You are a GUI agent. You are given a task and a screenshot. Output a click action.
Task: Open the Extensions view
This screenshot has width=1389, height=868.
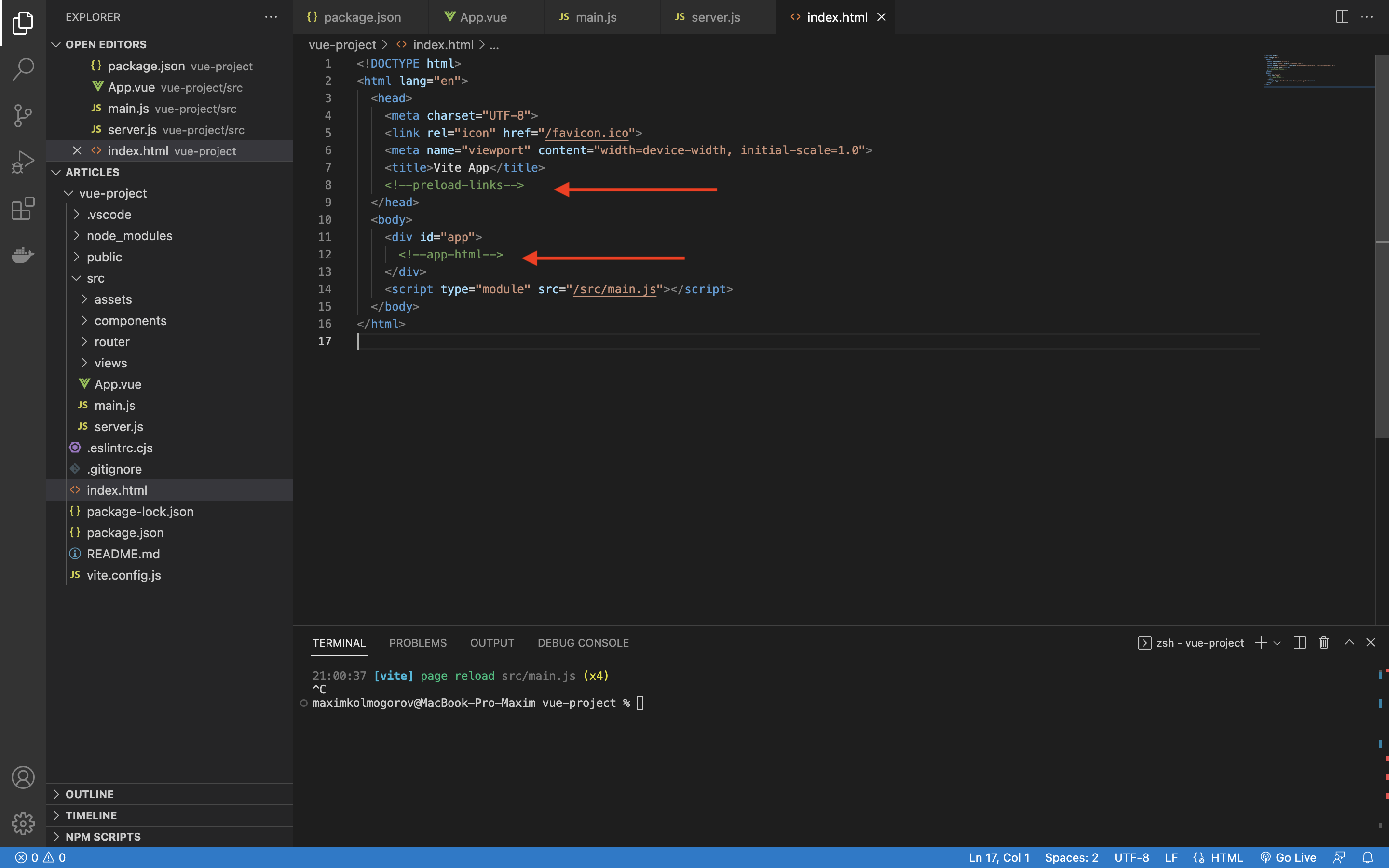[x=23, y=208]
